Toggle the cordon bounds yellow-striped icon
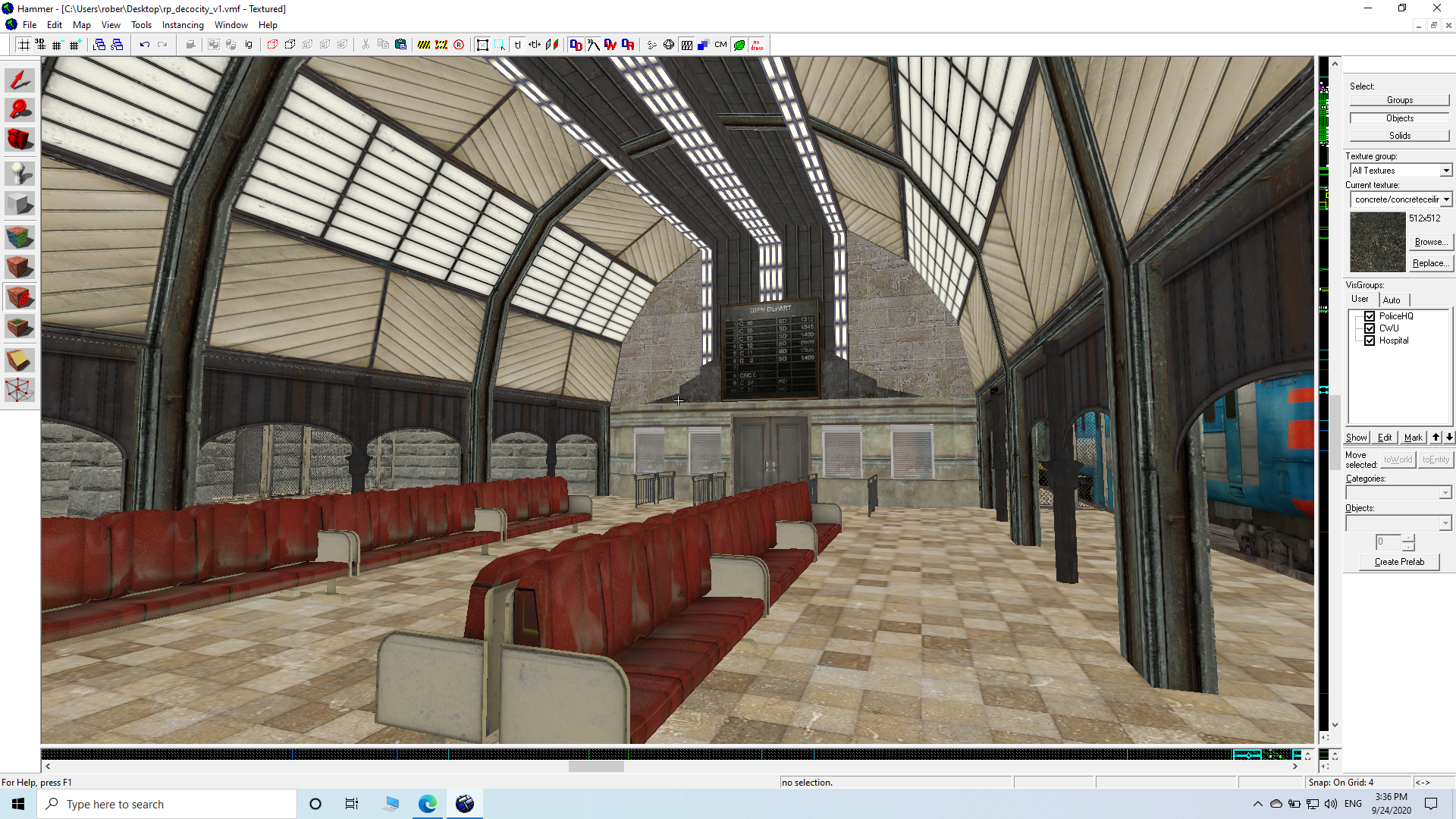Screen dimensions: 1456x819 (x=424, y=45)
